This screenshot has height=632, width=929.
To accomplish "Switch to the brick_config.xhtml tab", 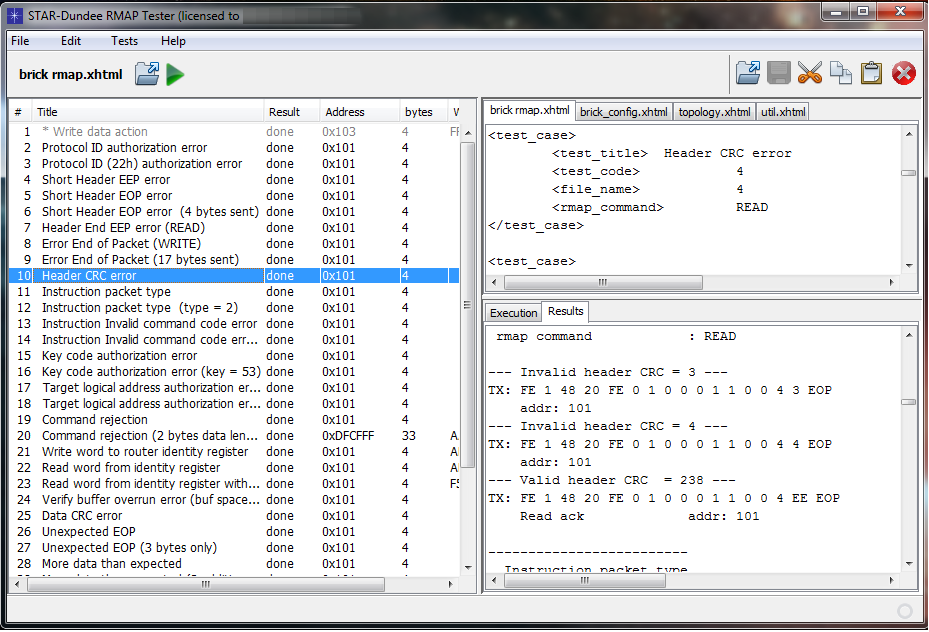I will tap(624, 112).
